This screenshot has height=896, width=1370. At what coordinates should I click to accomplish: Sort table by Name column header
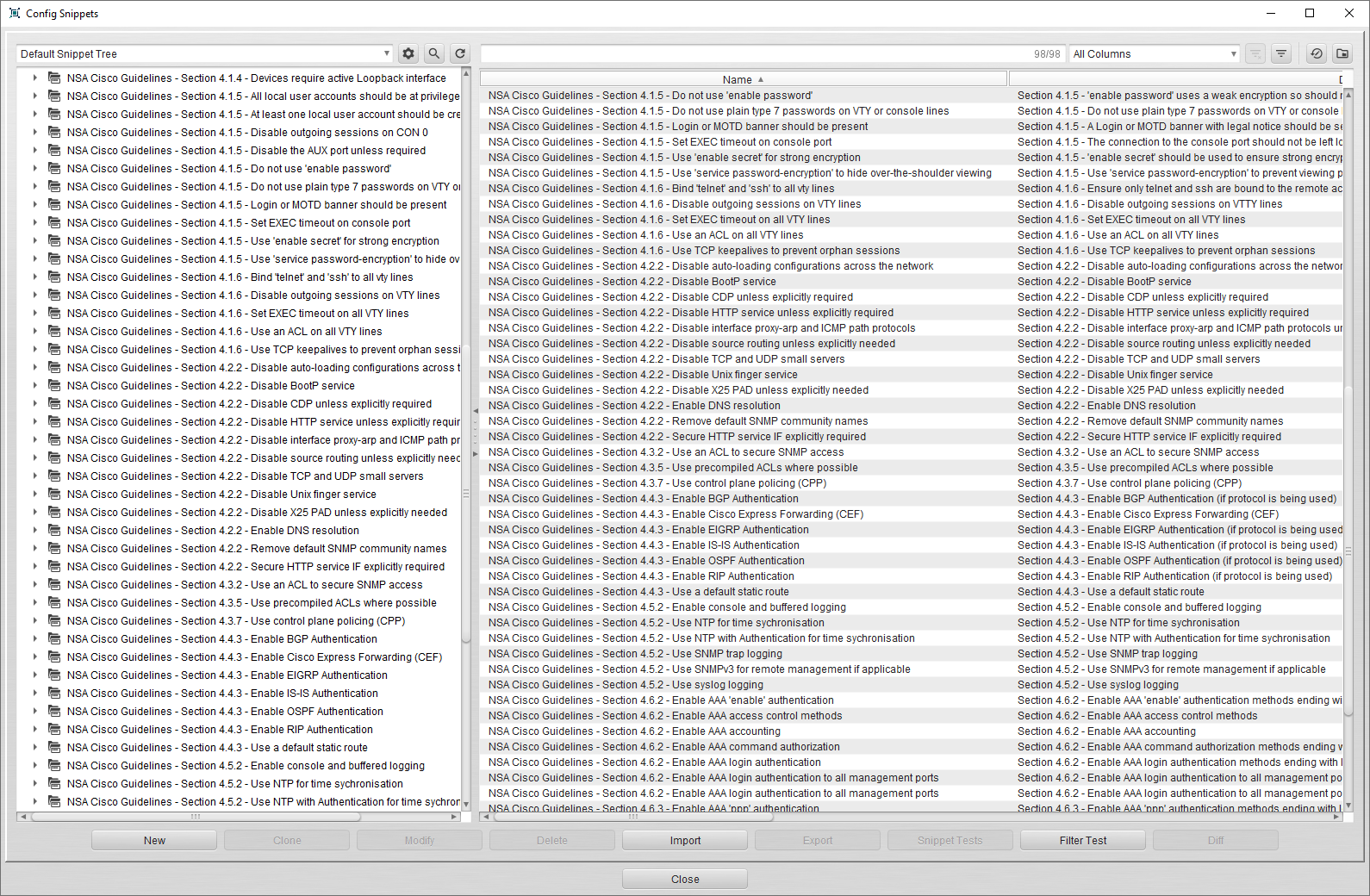744,79
